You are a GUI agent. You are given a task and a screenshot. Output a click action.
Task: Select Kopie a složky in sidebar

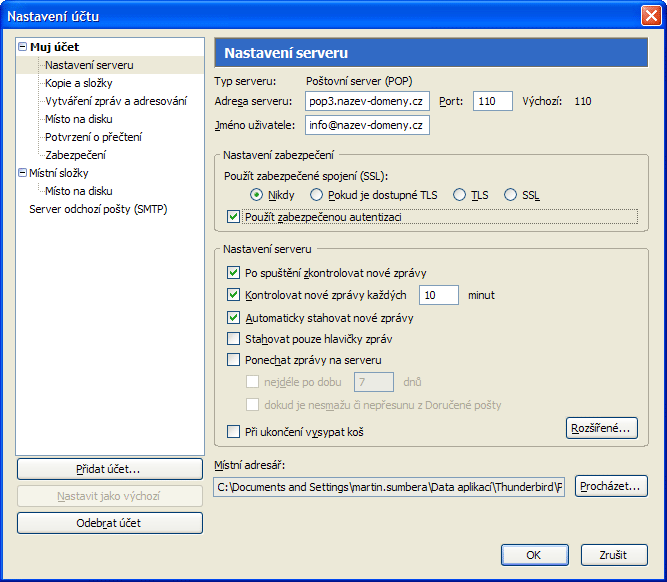[x=81, y=83]
